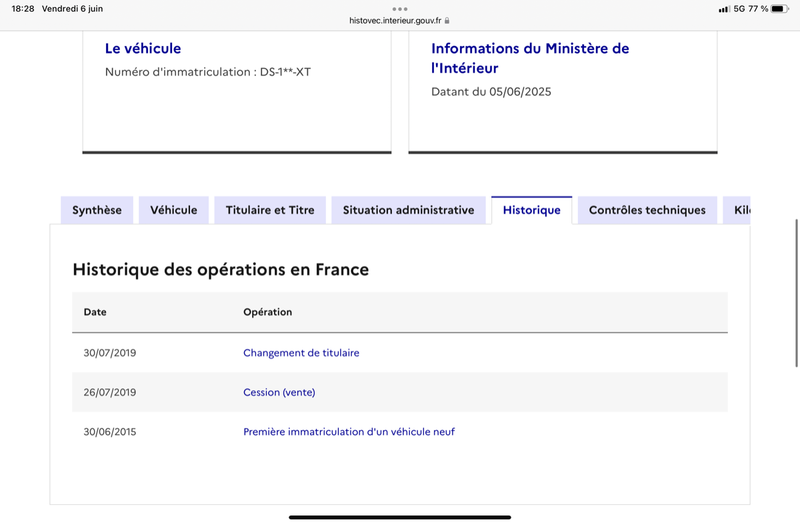Select the Historique tab
Image resolution: width=800 pixels, height=525 pixels.
pos(532,210)
